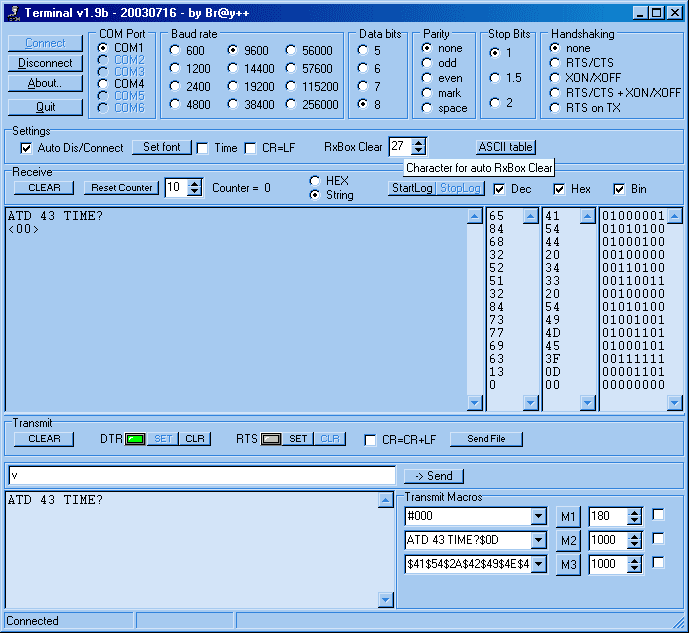Select RTS on TX handshaking
The image size is (689, 633).
click(585, 108)
